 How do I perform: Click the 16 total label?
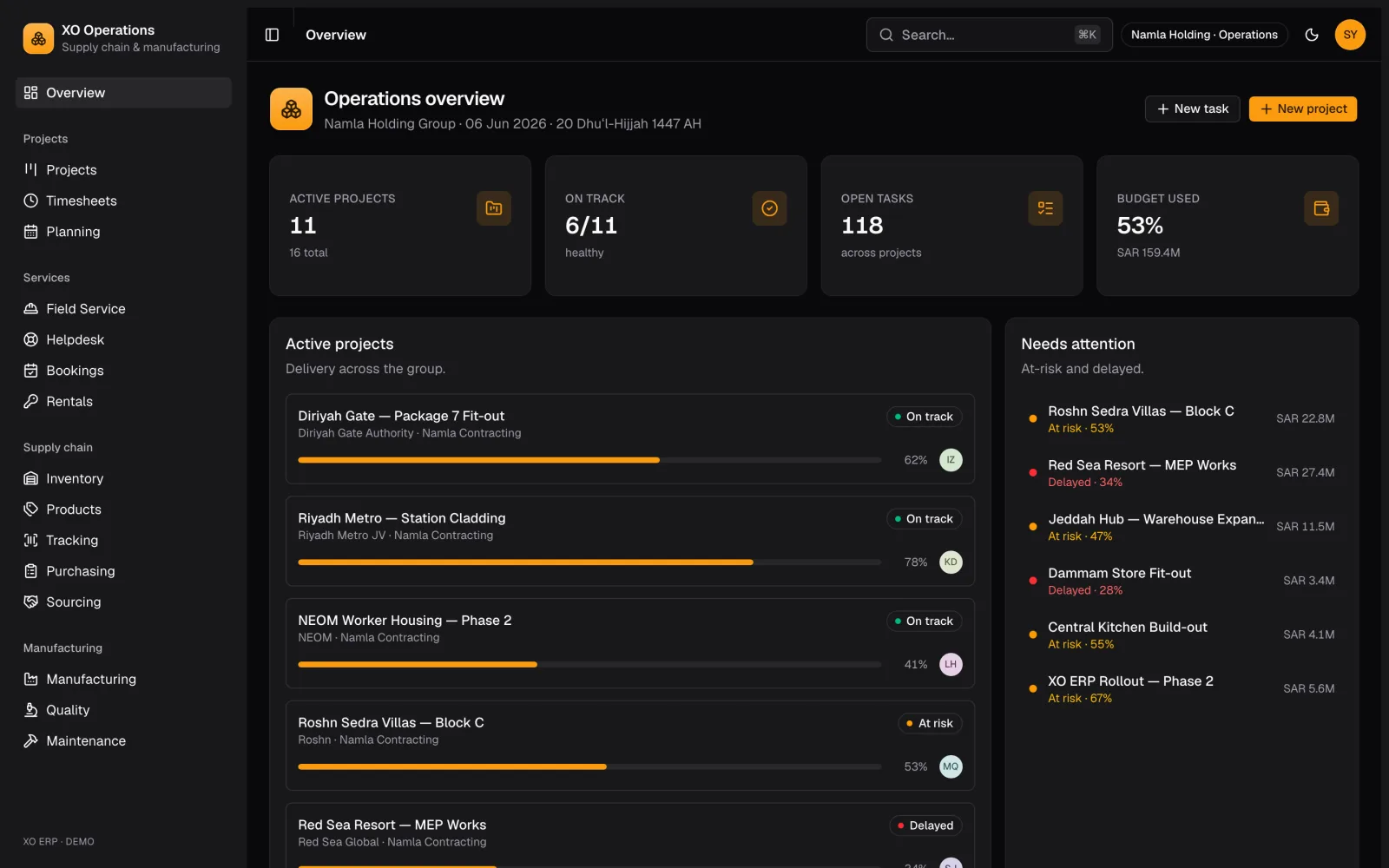coord(308,253)
